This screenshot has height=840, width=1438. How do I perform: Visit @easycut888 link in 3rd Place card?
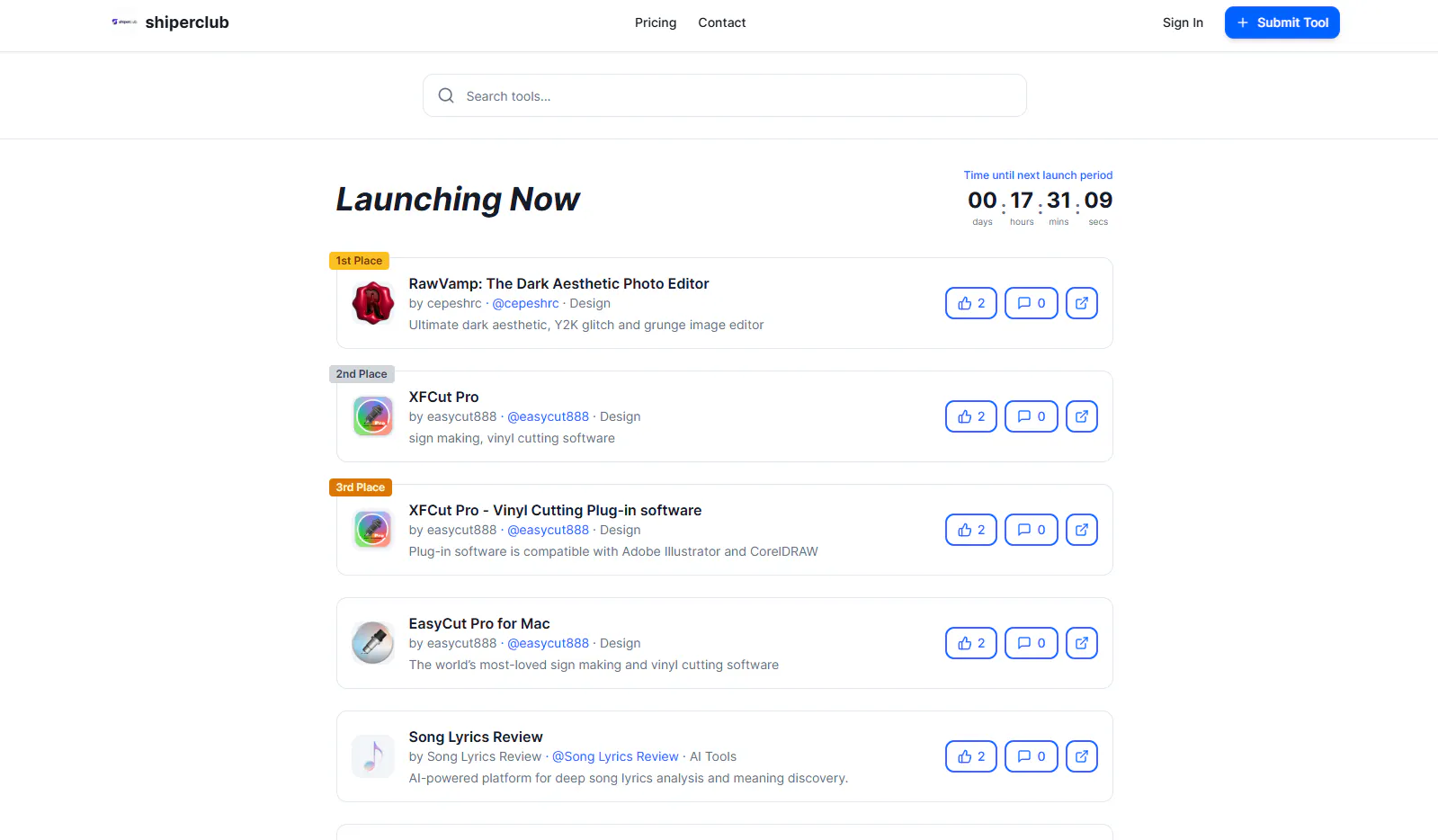tap(548, 530)
